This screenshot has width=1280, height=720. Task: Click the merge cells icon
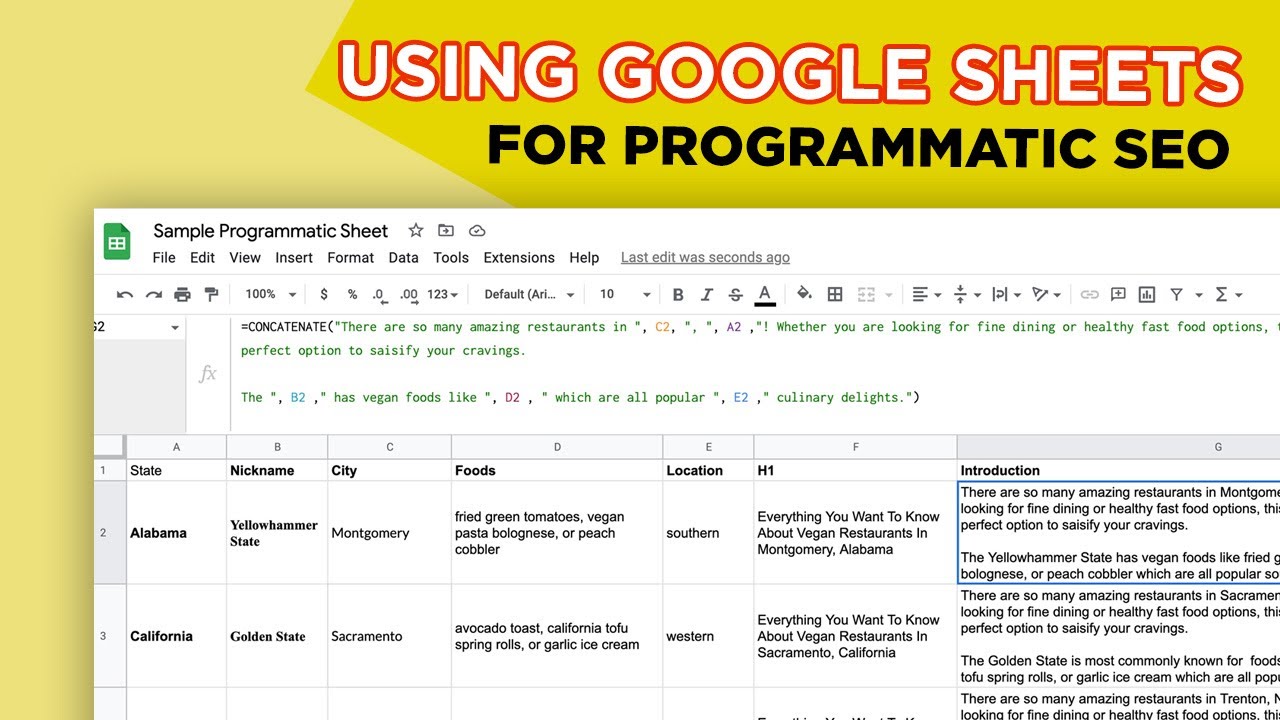(x=866, y=294)
